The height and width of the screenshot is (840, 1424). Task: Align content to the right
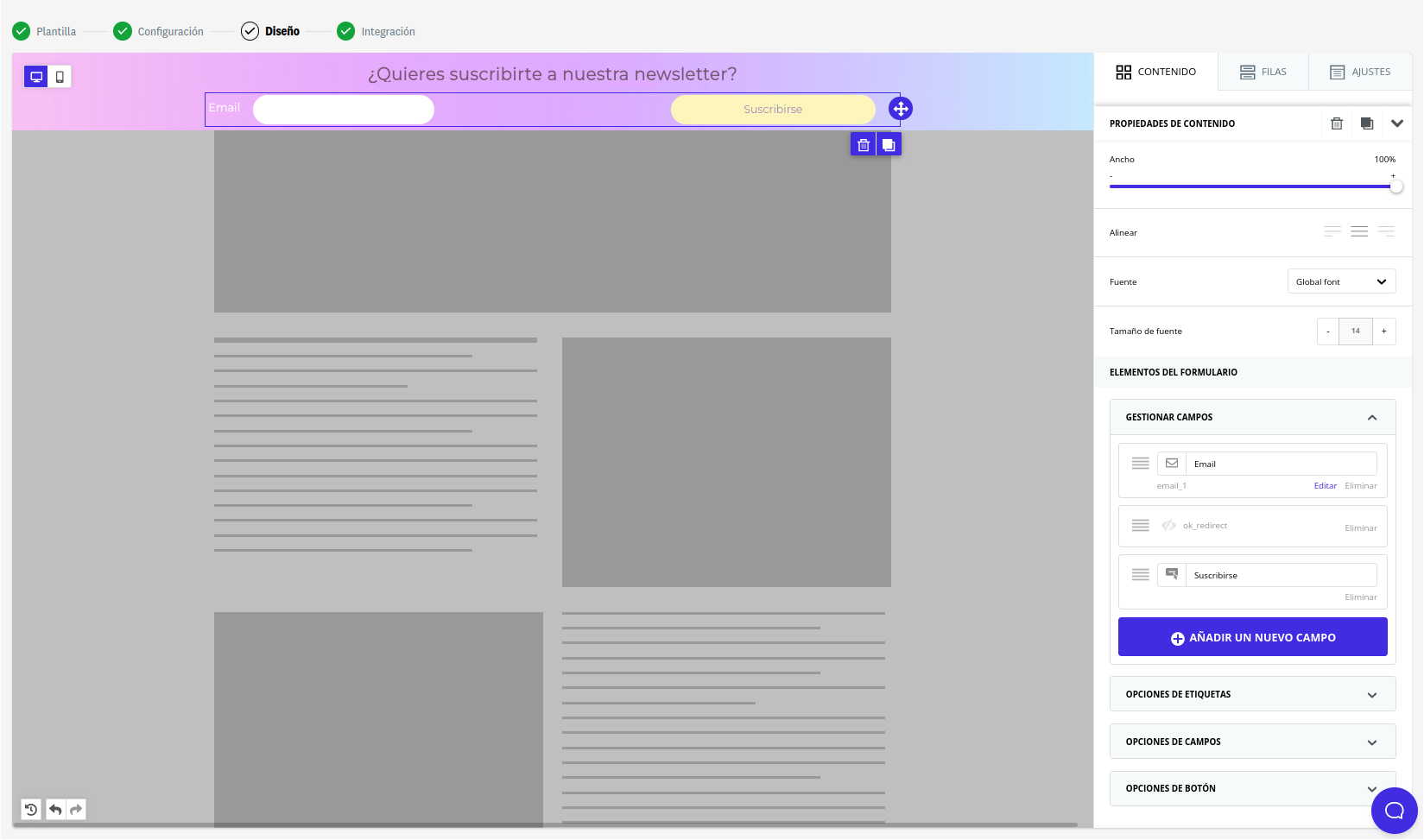point(1386,231)
